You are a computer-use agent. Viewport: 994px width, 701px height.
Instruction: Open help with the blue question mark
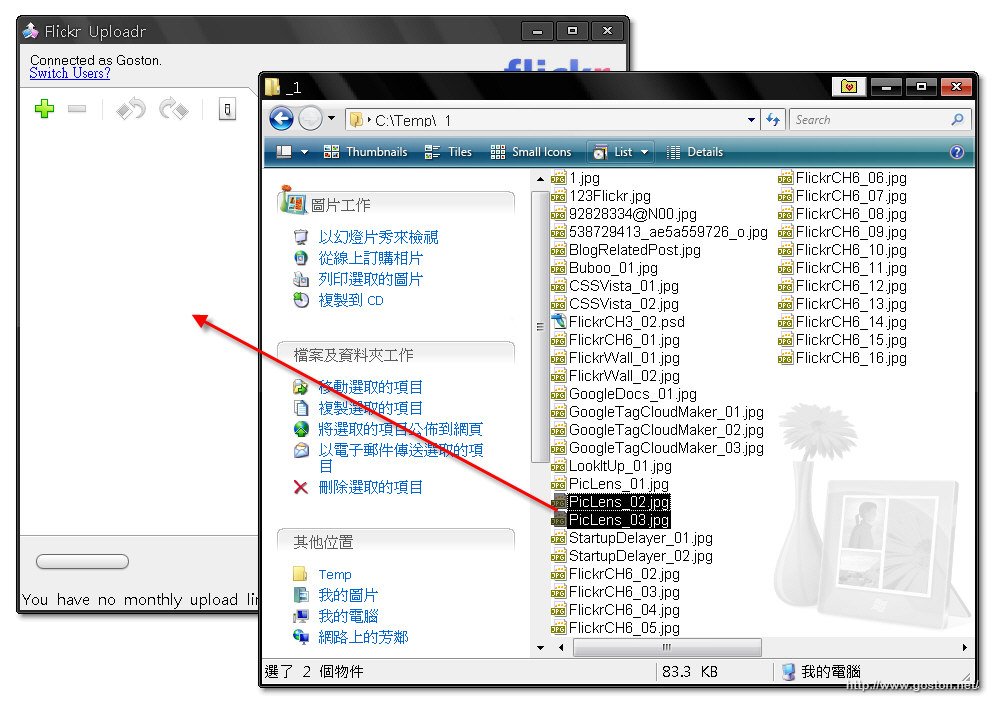click(957, 152)
